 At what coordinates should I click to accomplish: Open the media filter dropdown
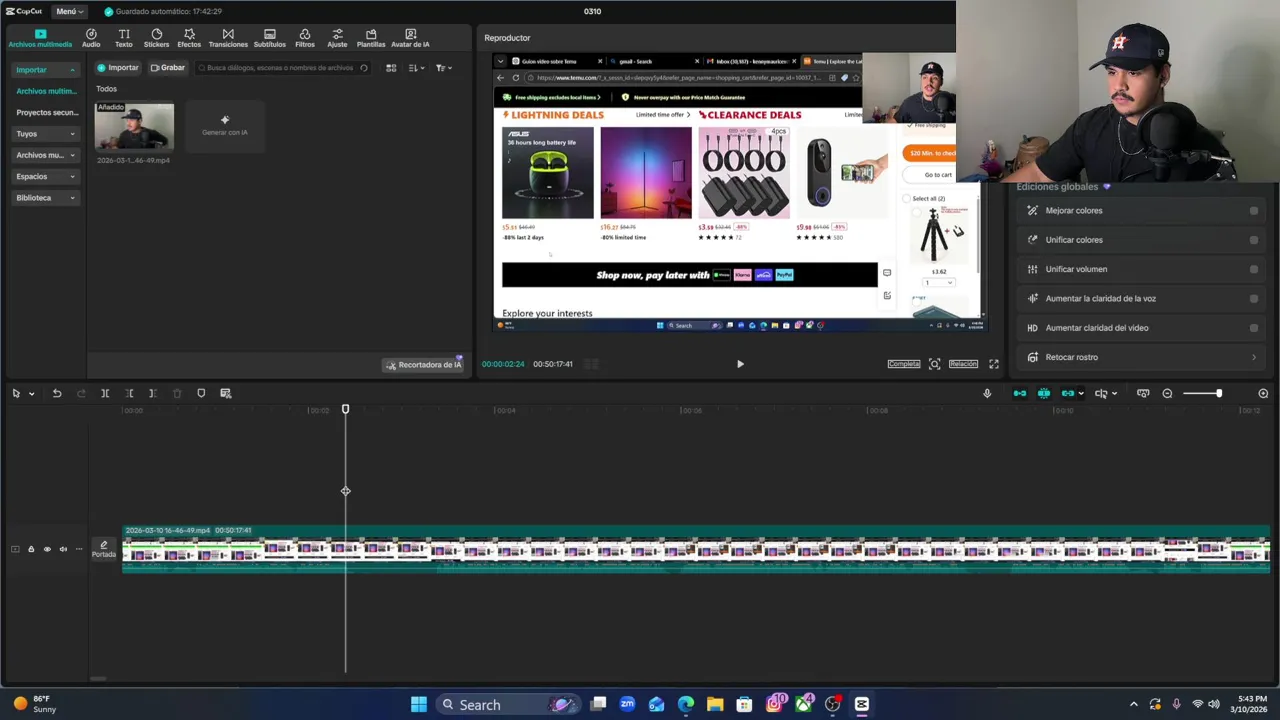pyautogui.click(x=444, y=68)
